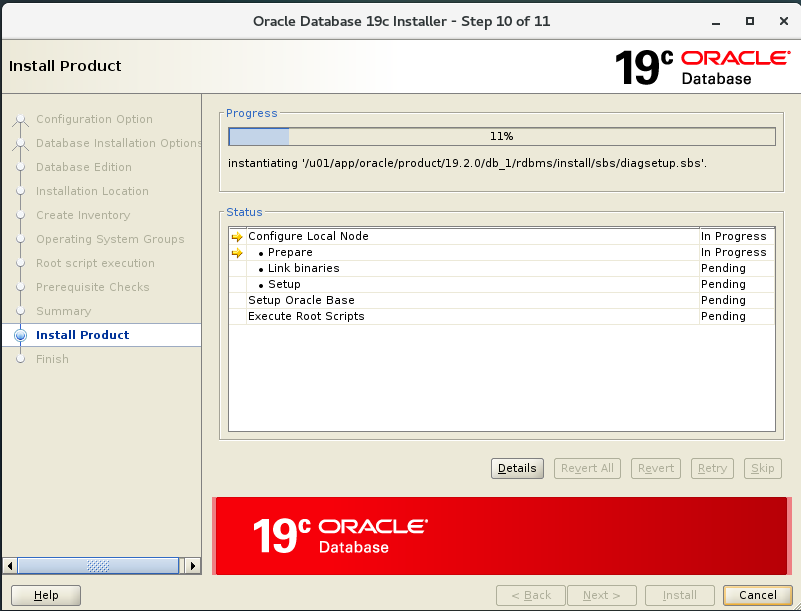Click the Revert button
This screenshot has height=611, width=801.
pyautogui.click(x=655, y=468)
